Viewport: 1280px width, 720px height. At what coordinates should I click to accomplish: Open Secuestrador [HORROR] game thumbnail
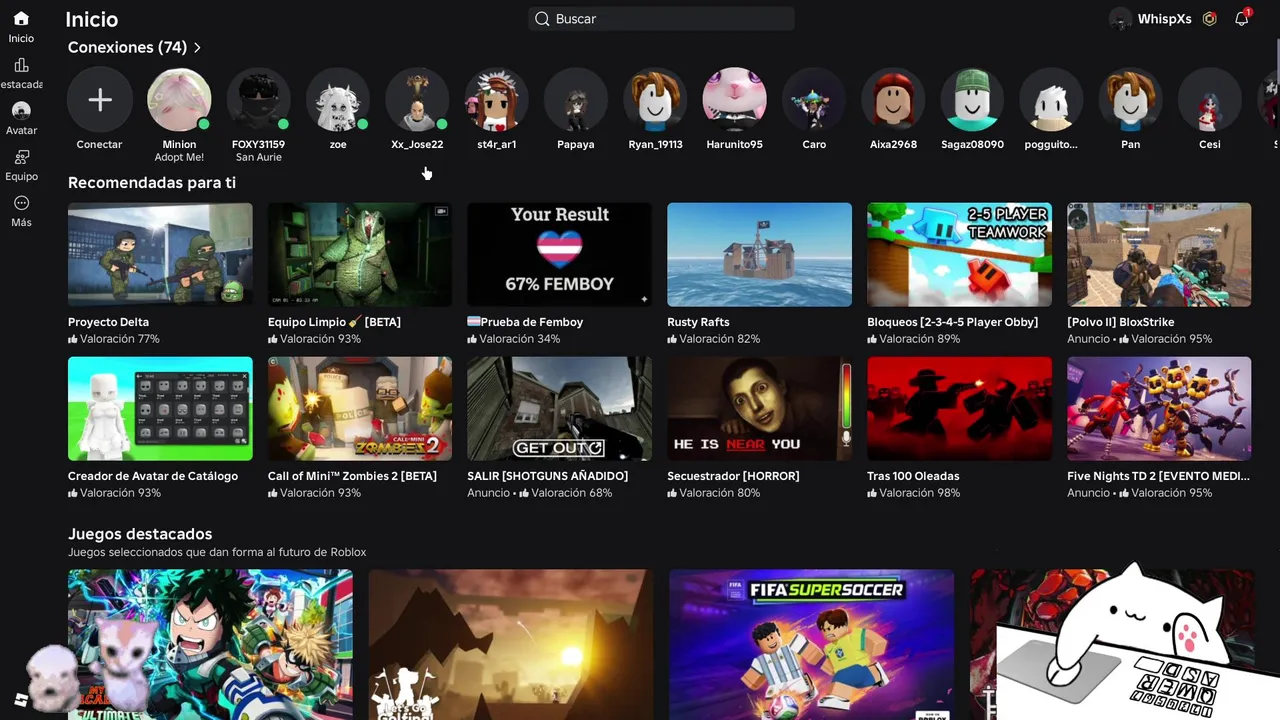tap(760, 409)
